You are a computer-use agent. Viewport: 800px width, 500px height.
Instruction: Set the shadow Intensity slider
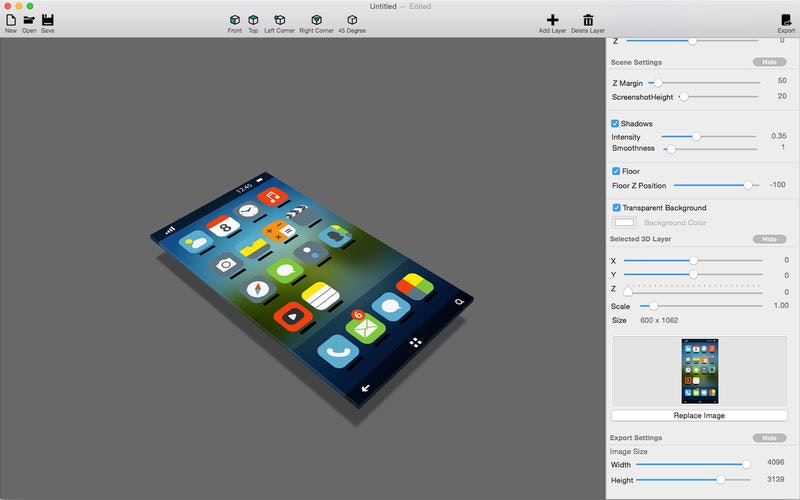[709, 137]
